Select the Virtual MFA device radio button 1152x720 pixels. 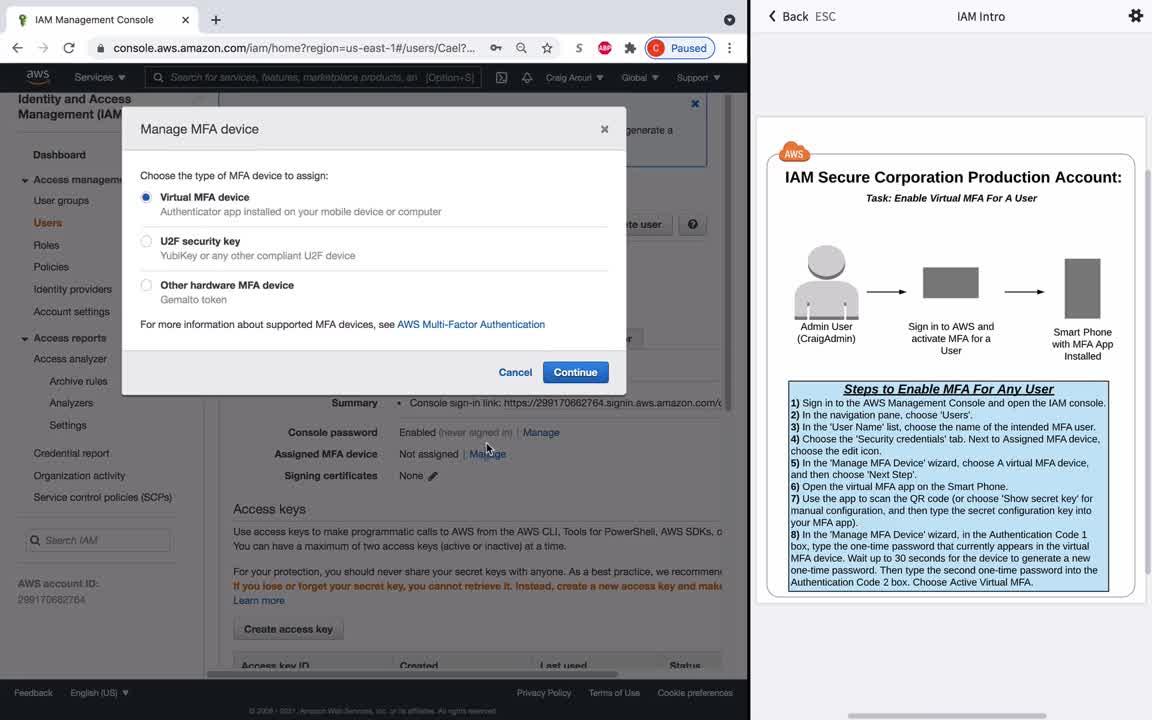[146, 197]
